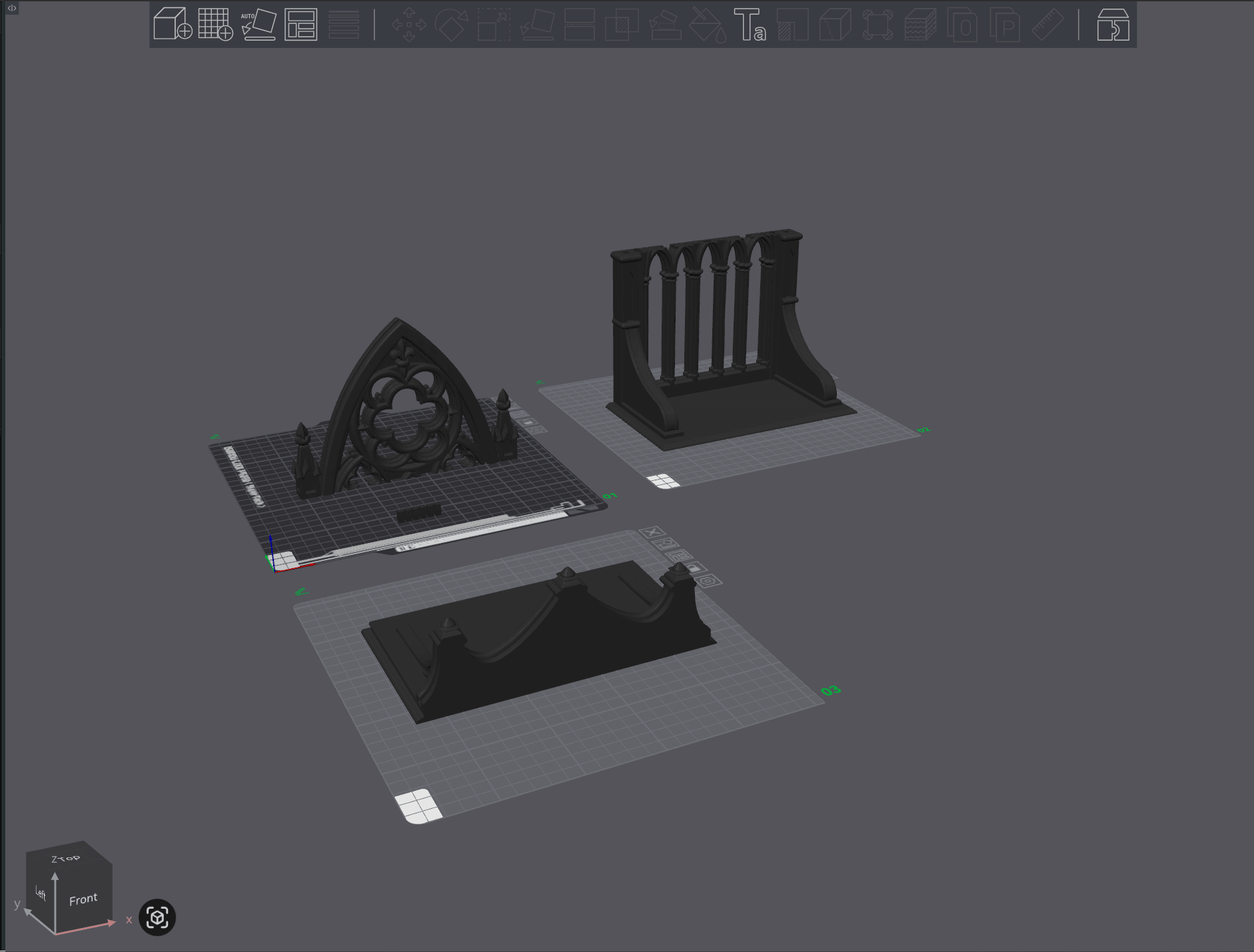The height and width of the screenshot is (952, 1254).
Task: Click the toolbar document icon marked P
Action: (x=1005, y=25)
